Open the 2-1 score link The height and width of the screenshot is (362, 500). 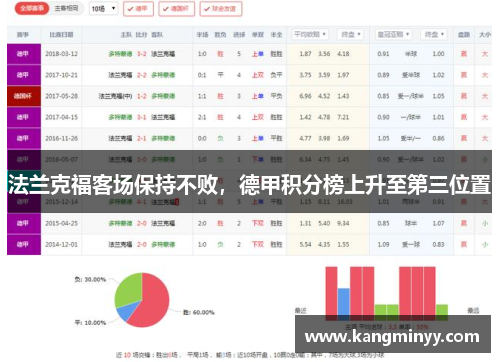[142, 138]
